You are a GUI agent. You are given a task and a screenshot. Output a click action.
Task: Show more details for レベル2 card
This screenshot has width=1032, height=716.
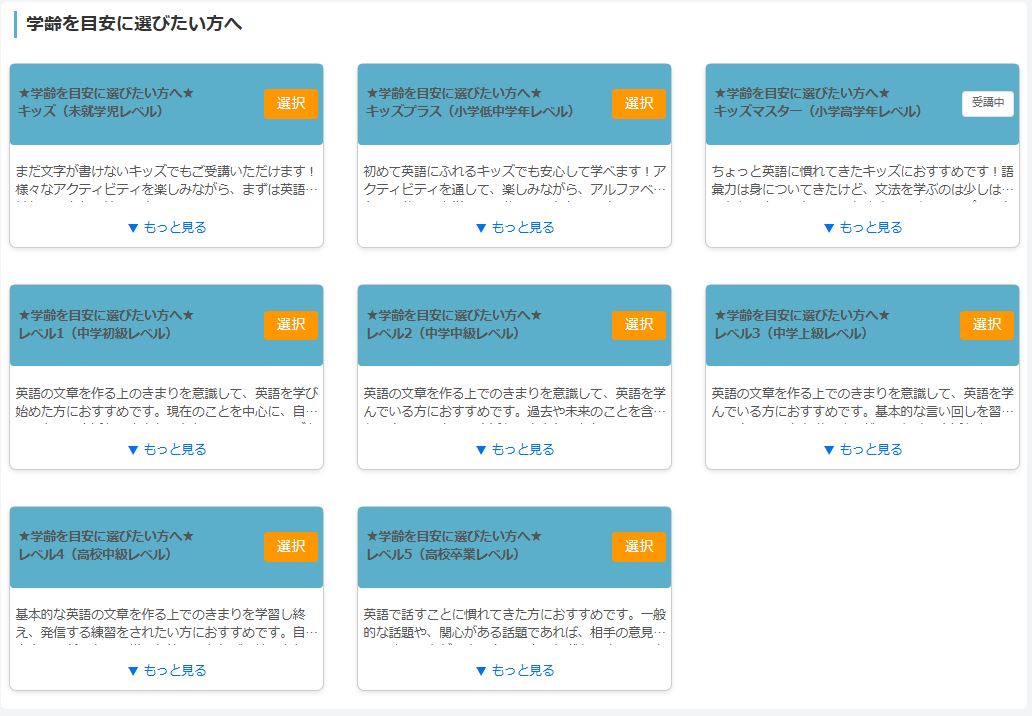[x=514, y=450]
